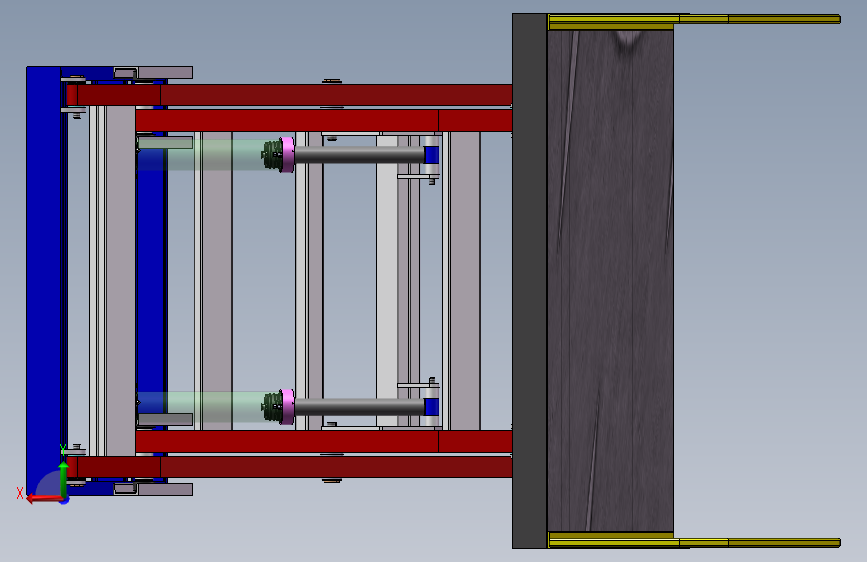Viewport: 867px width, 562px height.
Task: Select the upper pink cylinder flange
Action: 287,155
